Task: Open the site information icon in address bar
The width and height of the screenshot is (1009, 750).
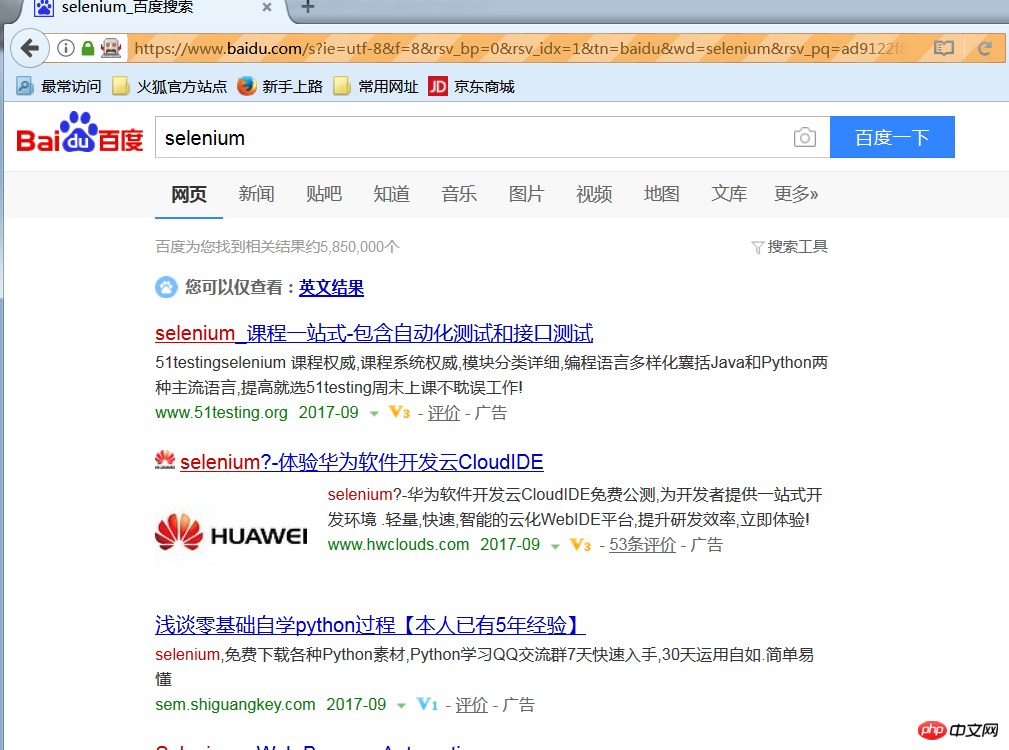Action: (x=66, y=48)
